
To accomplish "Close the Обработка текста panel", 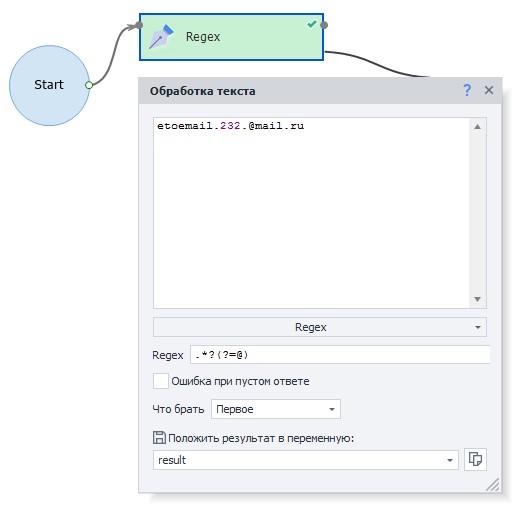I will [x=489, y=90].
